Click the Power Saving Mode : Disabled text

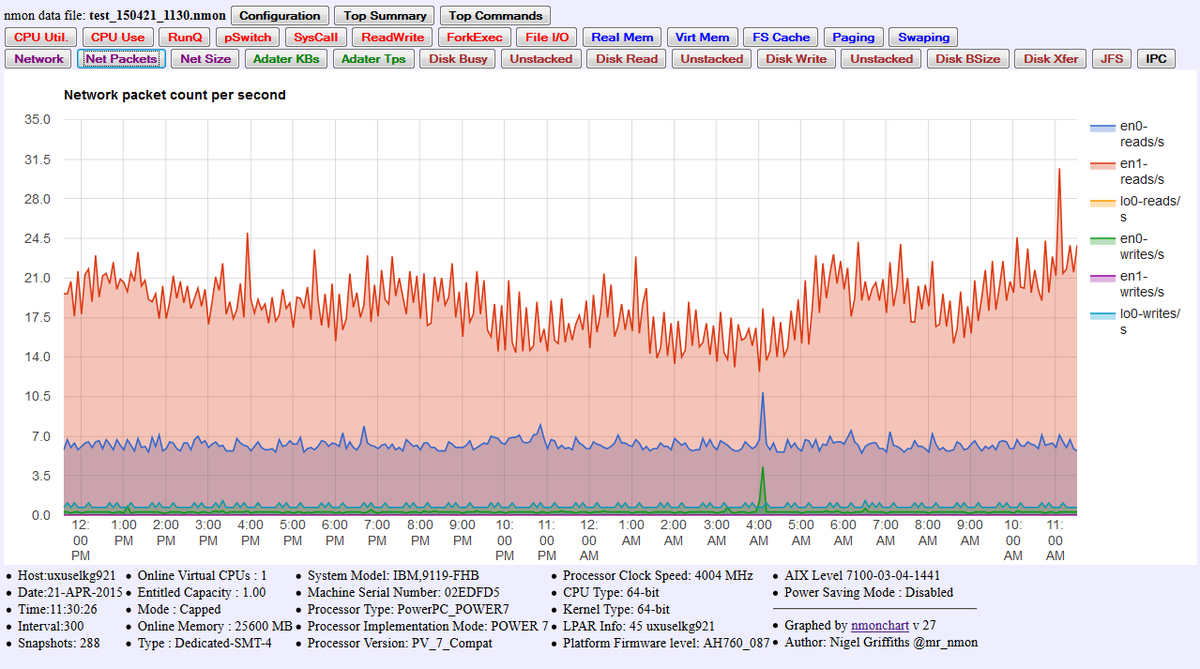pyautogui.click(x=869, y=592)
